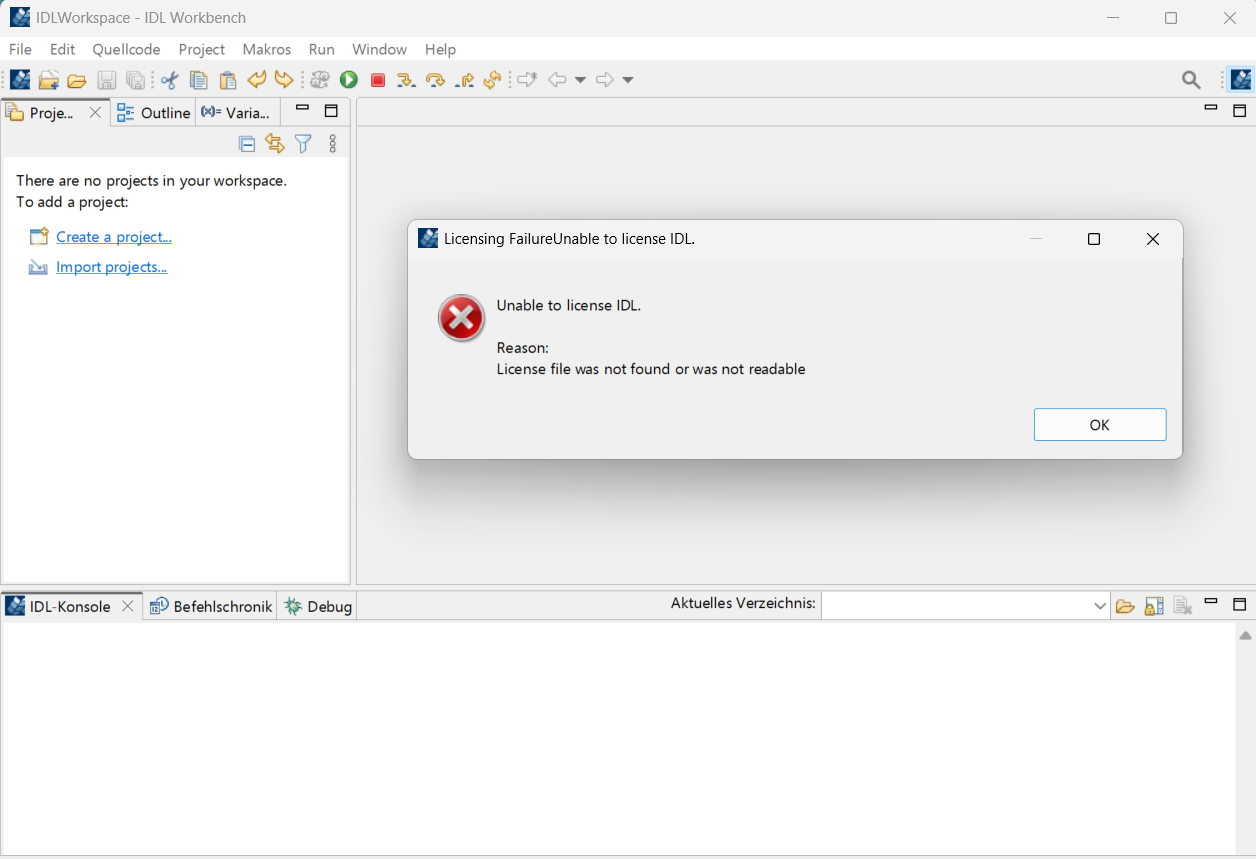Open the File menu

click(x=20, y=49)
